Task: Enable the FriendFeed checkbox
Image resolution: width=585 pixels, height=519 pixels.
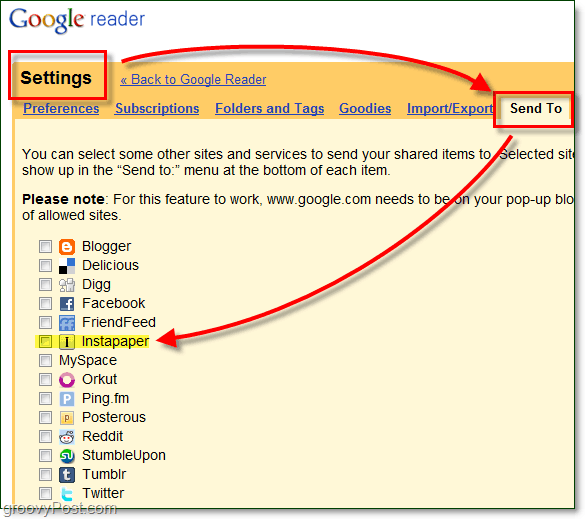Action: 46,322
